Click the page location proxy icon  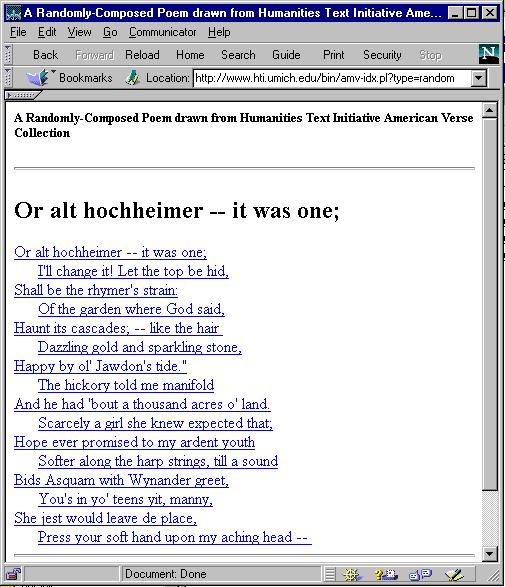coord(132,78)
